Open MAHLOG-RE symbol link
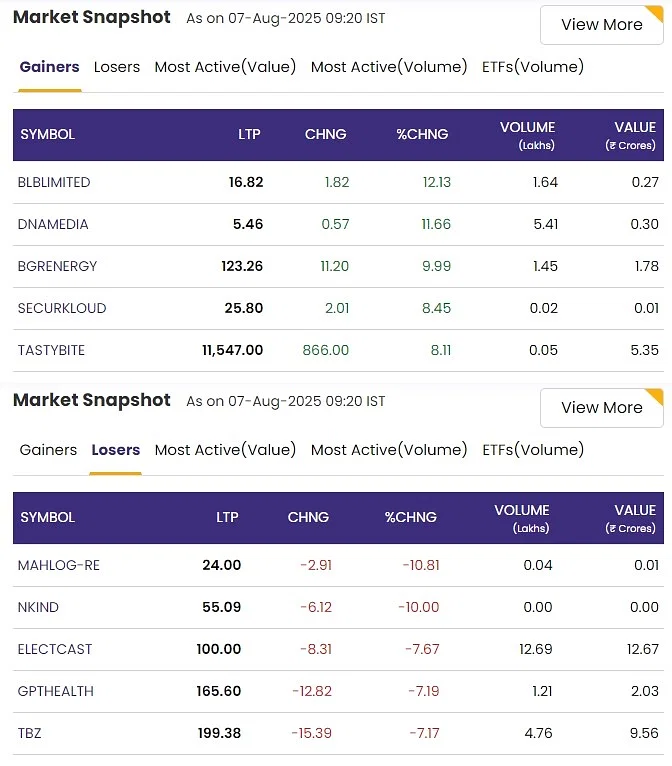Image resolution: width=672 pixels, height=766 pixels. point(59,565)
